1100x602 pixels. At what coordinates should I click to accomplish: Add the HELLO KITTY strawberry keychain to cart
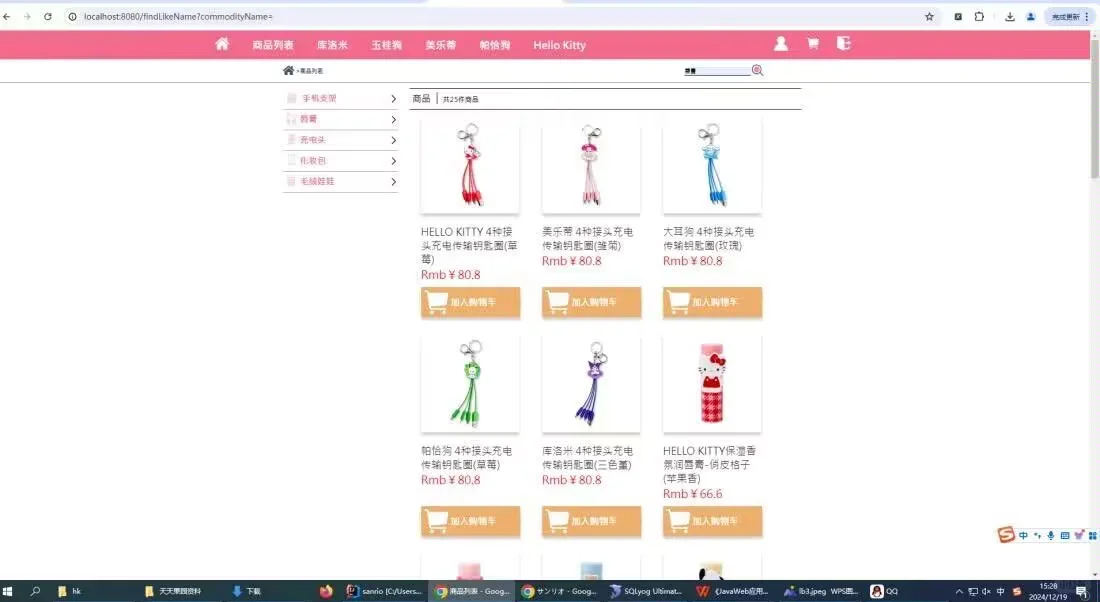click(x=470, y=301)
